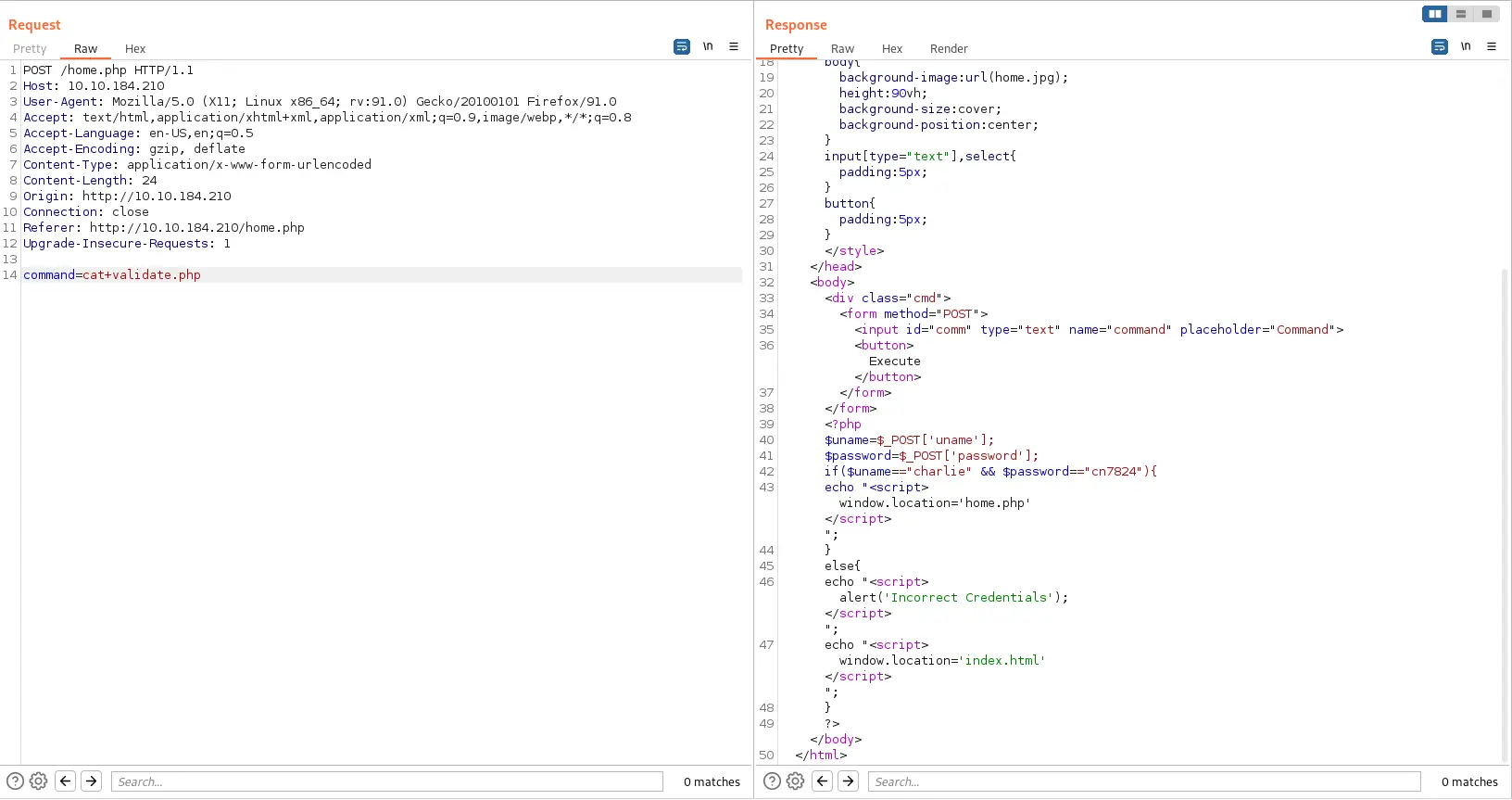Open help icon below Response panel

point(772,781)
